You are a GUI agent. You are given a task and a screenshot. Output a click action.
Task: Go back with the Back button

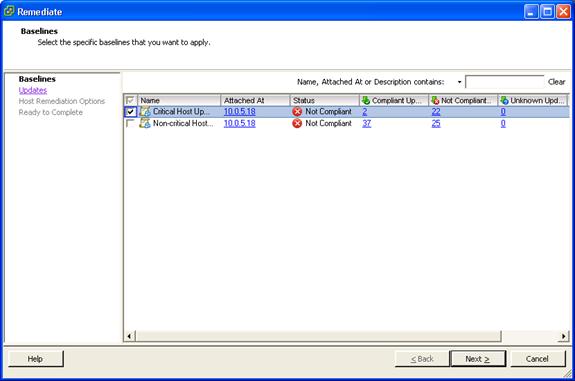[x=422, y=359]
